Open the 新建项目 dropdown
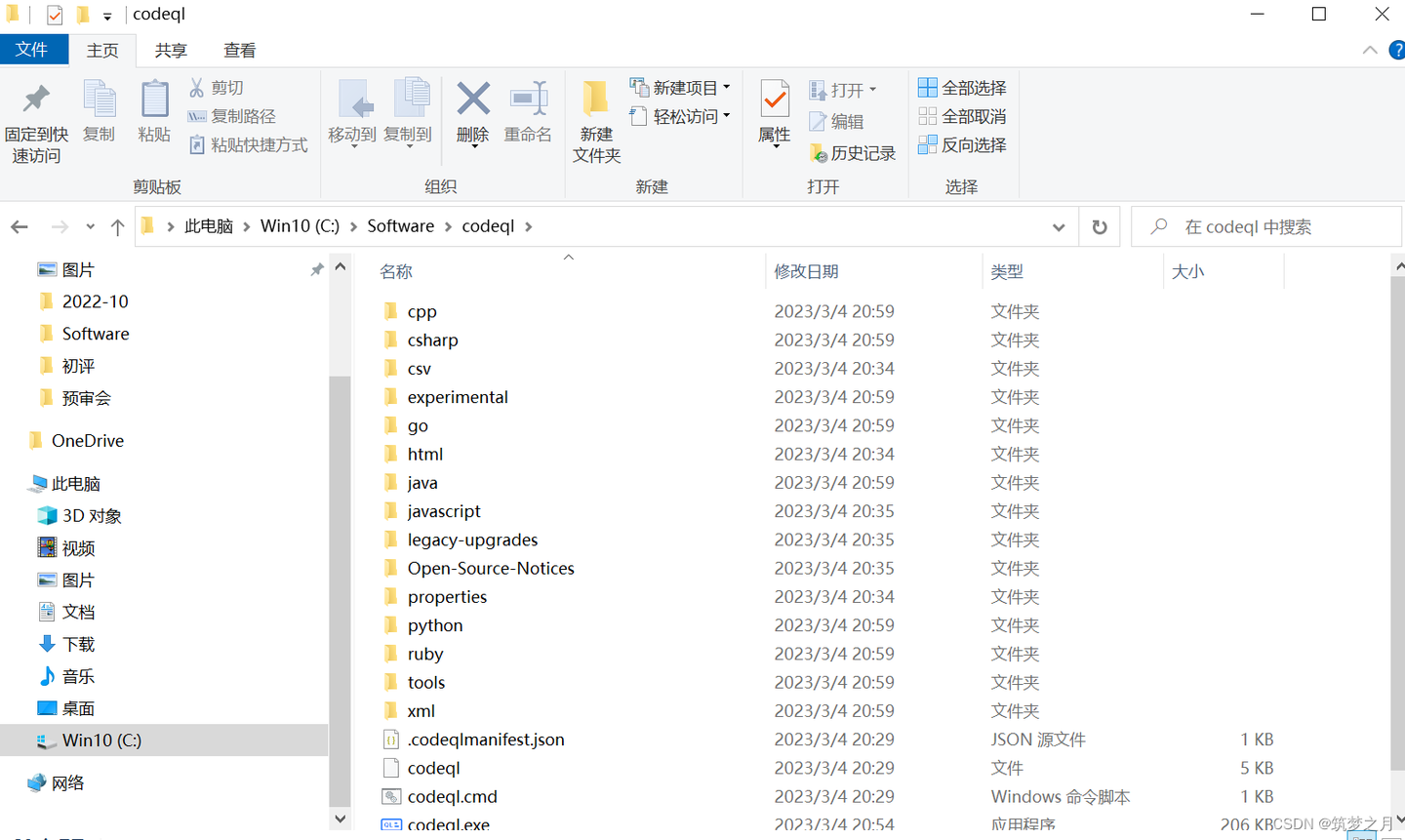 [x=680, y=87]
